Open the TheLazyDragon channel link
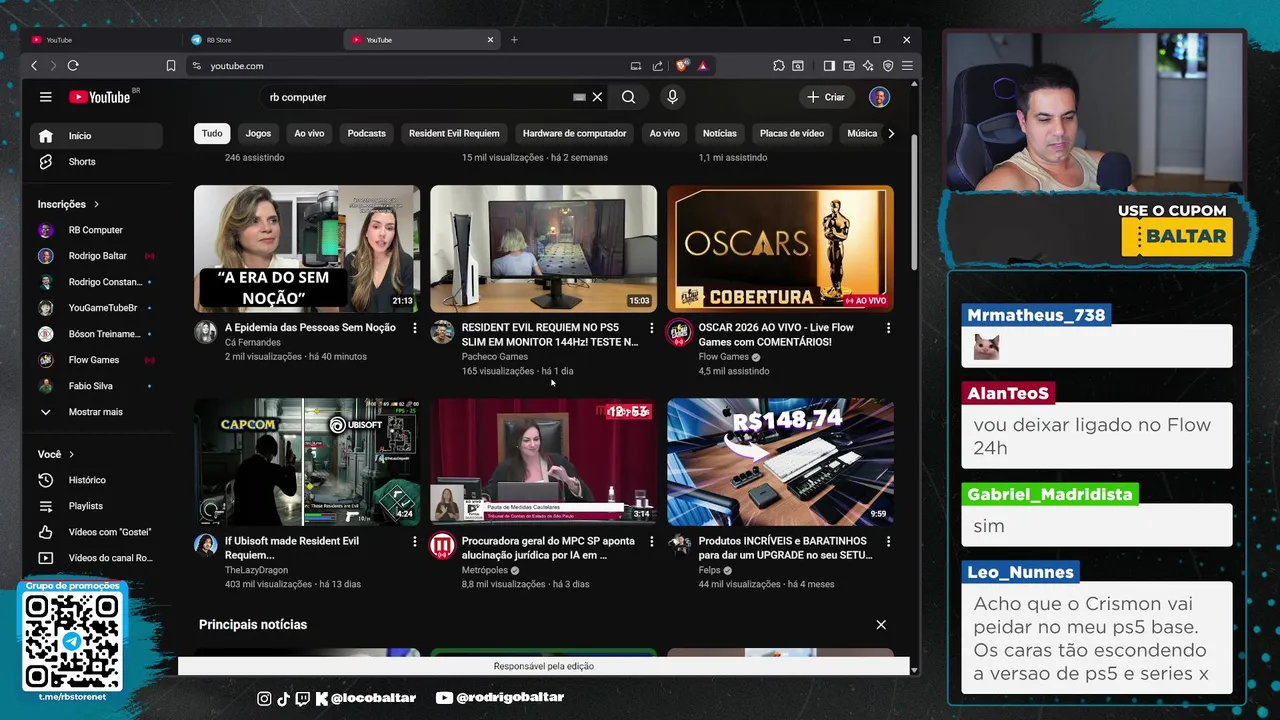Screen dimensions: 1280x720 [256, 570]
